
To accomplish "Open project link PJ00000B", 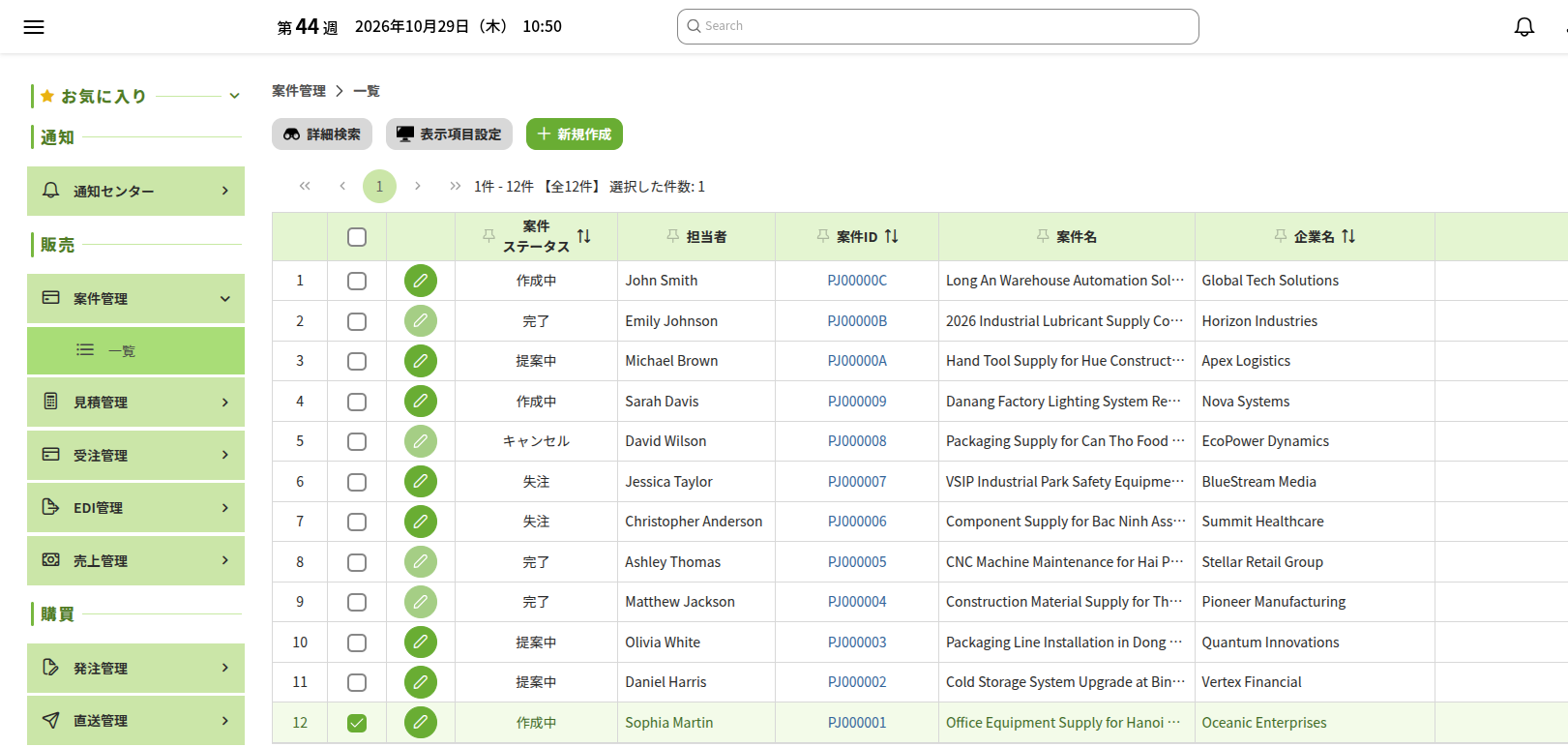I will (x=857, y=321).
